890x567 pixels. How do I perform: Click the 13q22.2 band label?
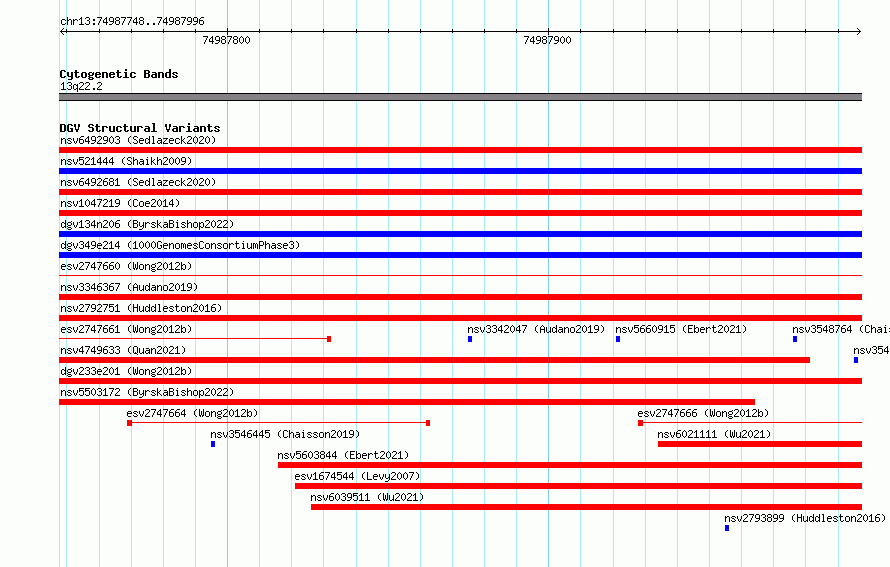coord(81,86)
